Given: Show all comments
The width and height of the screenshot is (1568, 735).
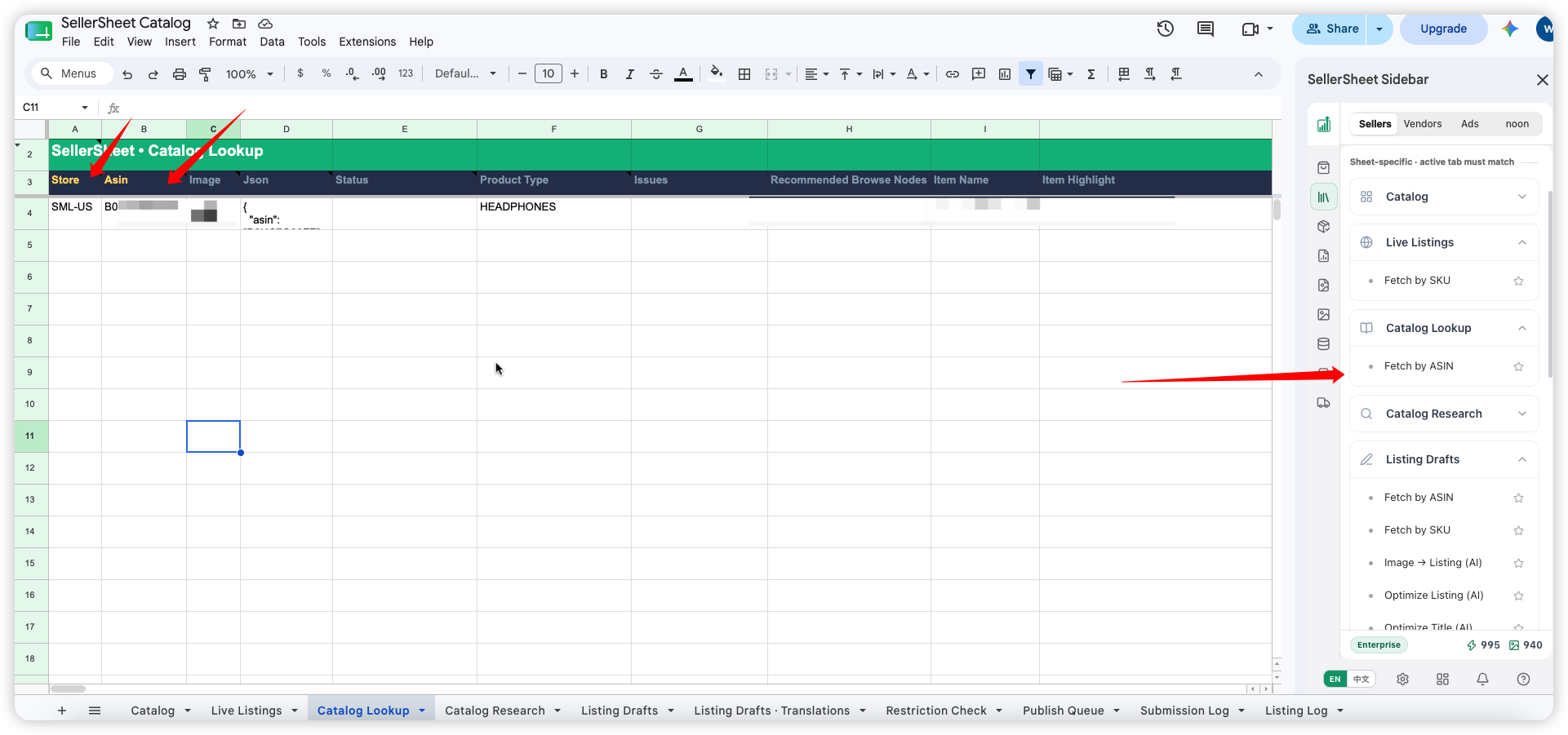Looking at the screenshot, I should 1206,29.
